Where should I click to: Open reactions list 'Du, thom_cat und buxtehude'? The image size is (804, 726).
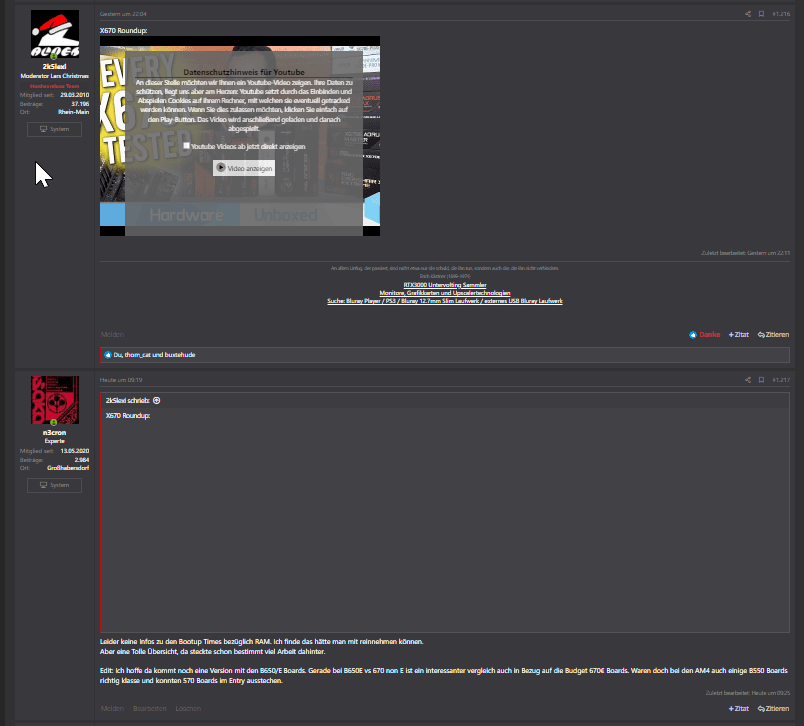pos(154,355)
